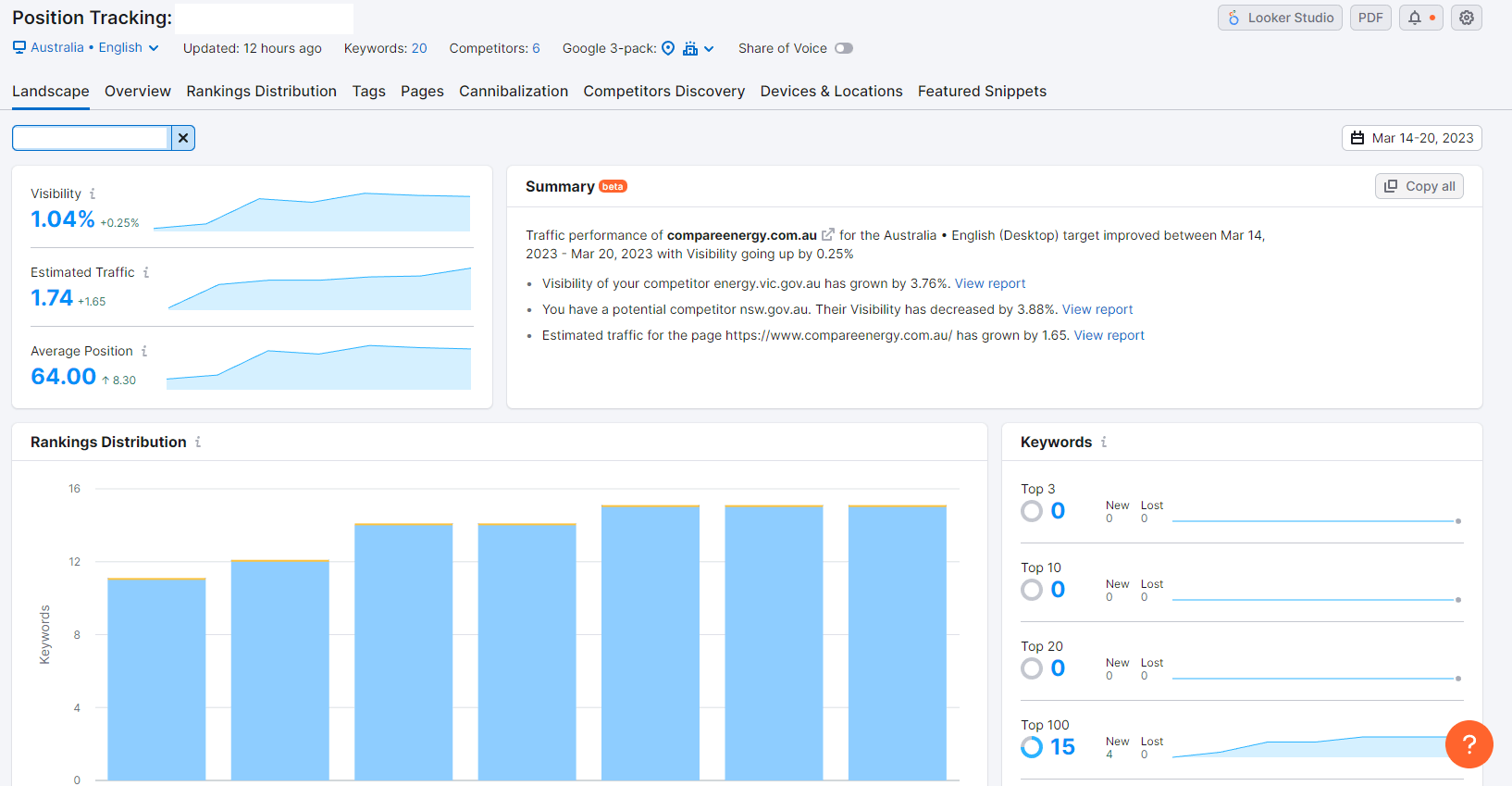This screenshot has width=1512, height=786.
Task: Open Competitors Discovery tab
Action: (664, 91)
